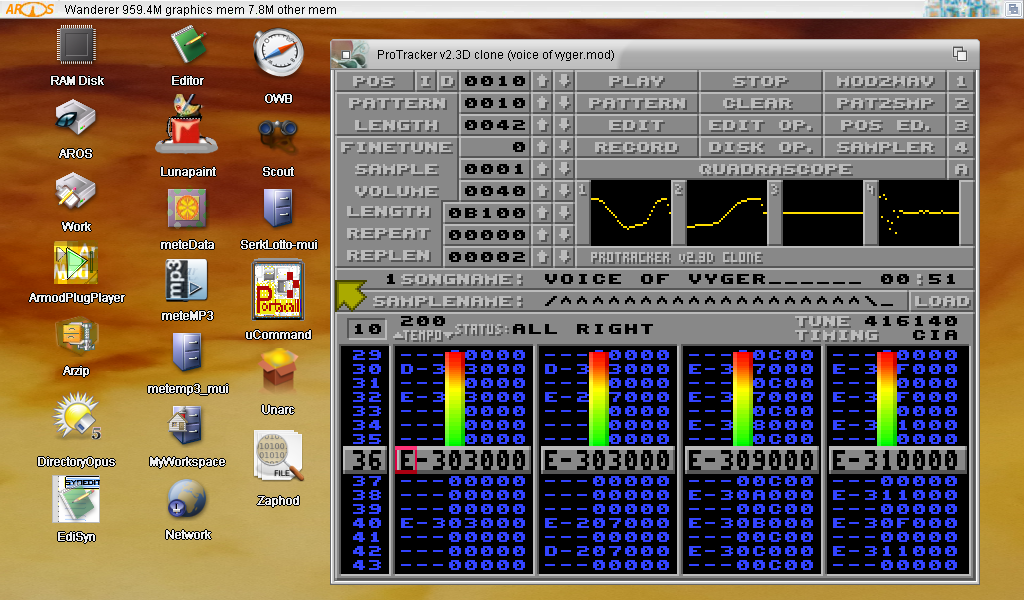Open the SAMPLER screen
Image resolution: width=1024 pixels, height=600 pixels.
click(x=885, y=147)
